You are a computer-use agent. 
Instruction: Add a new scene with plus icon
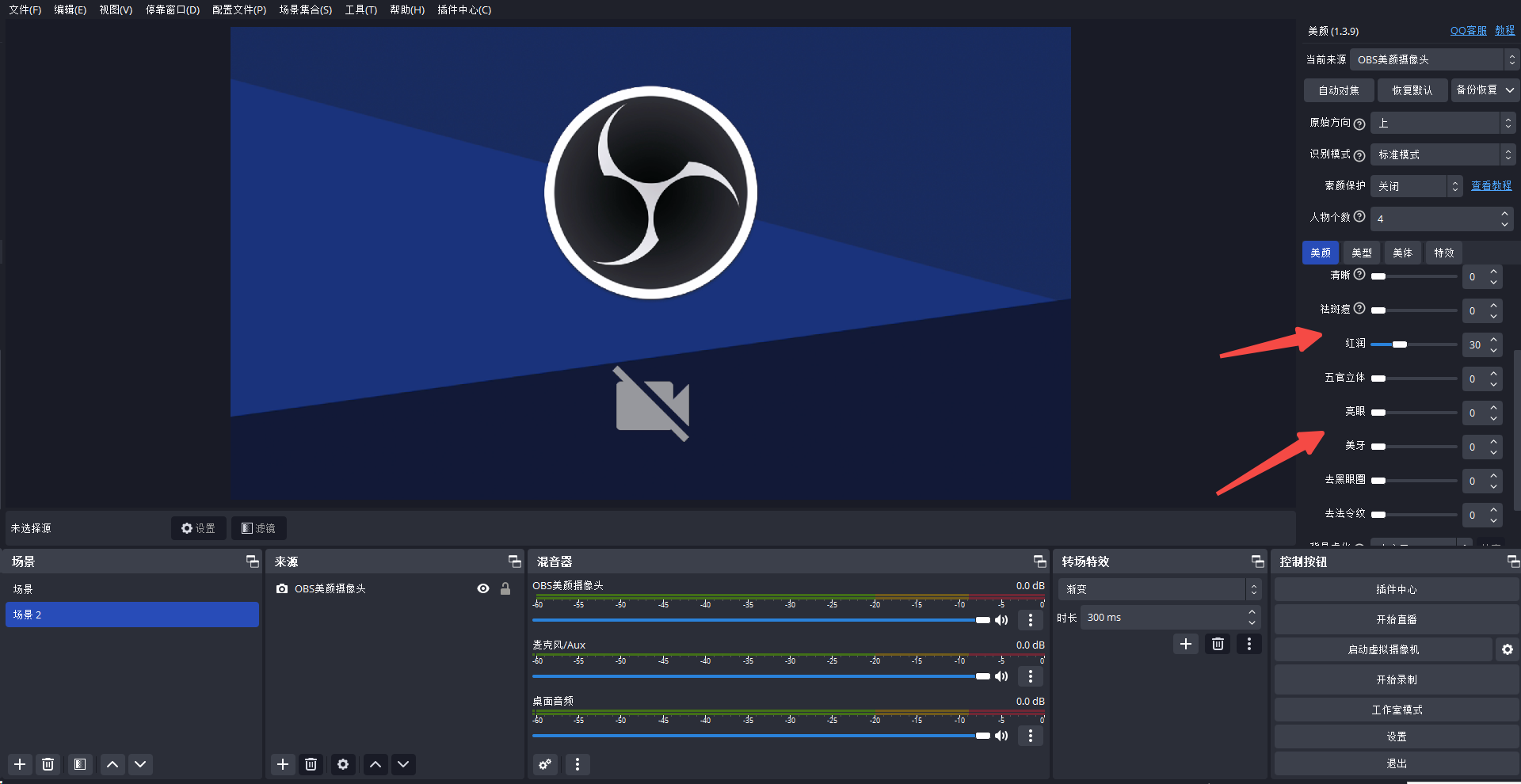coord(21,764)
